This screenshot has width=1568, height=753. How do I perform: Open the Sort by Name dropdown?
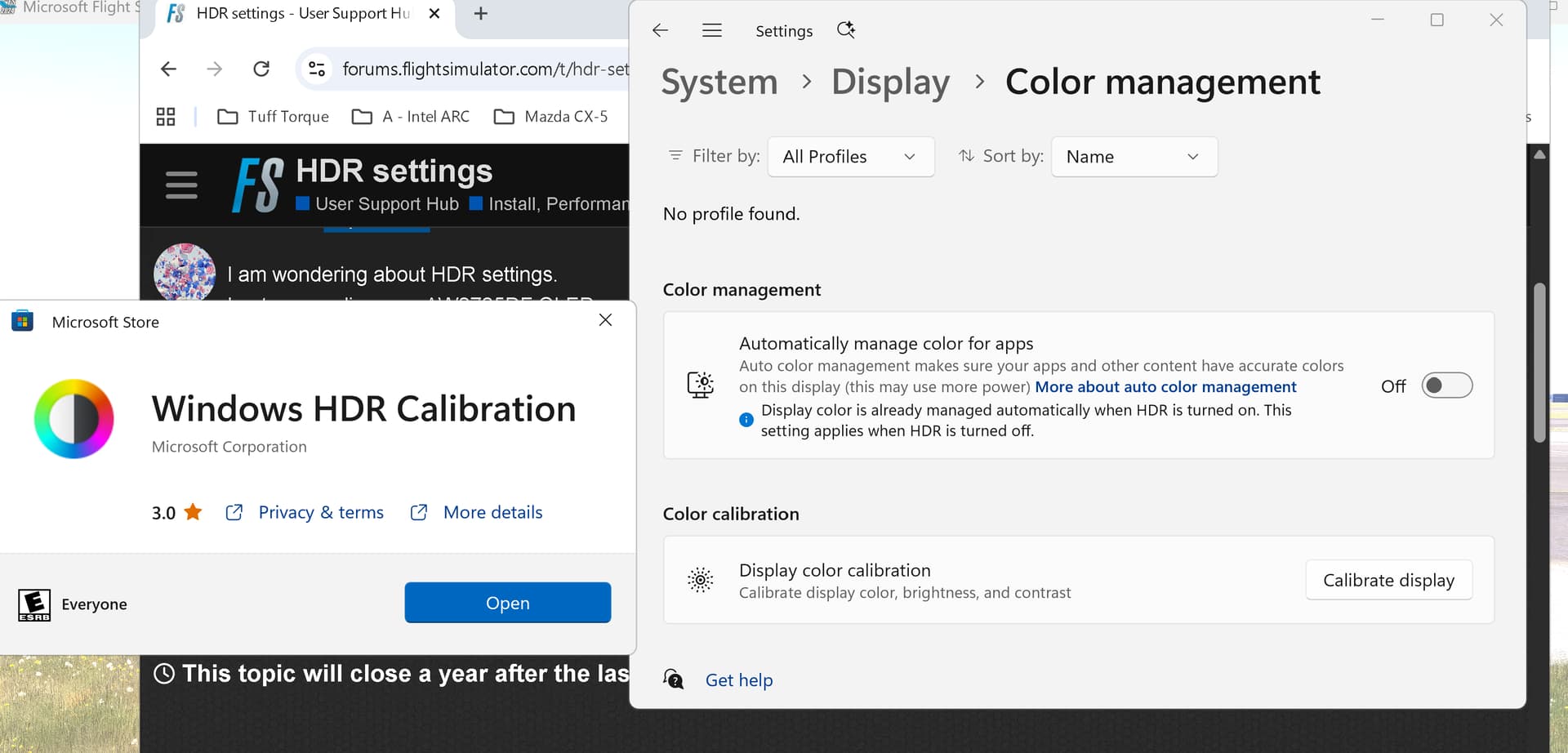[x=1134, y=157]
